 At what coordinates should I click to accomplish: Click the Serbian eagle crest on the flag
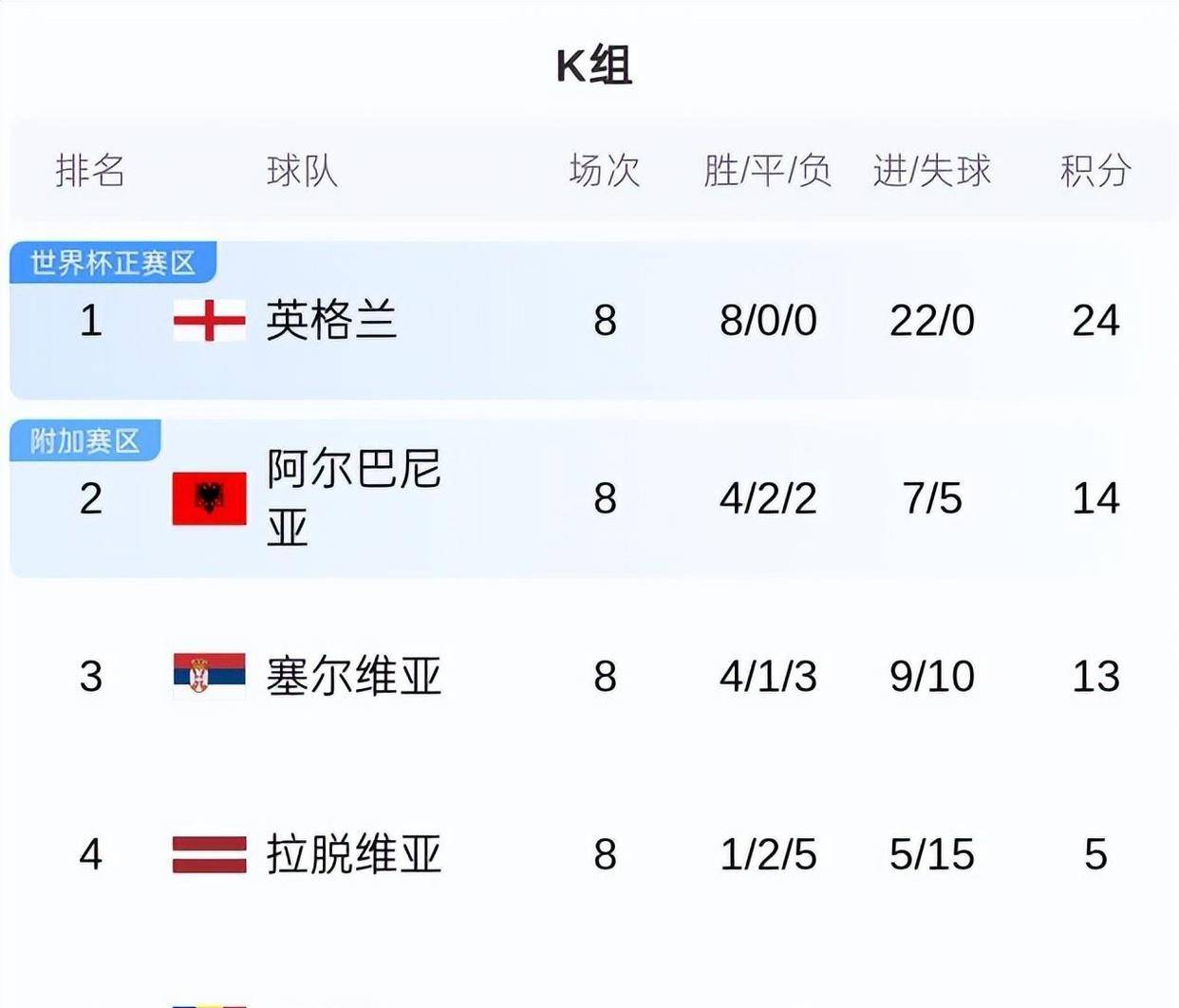tap(199, 674)
